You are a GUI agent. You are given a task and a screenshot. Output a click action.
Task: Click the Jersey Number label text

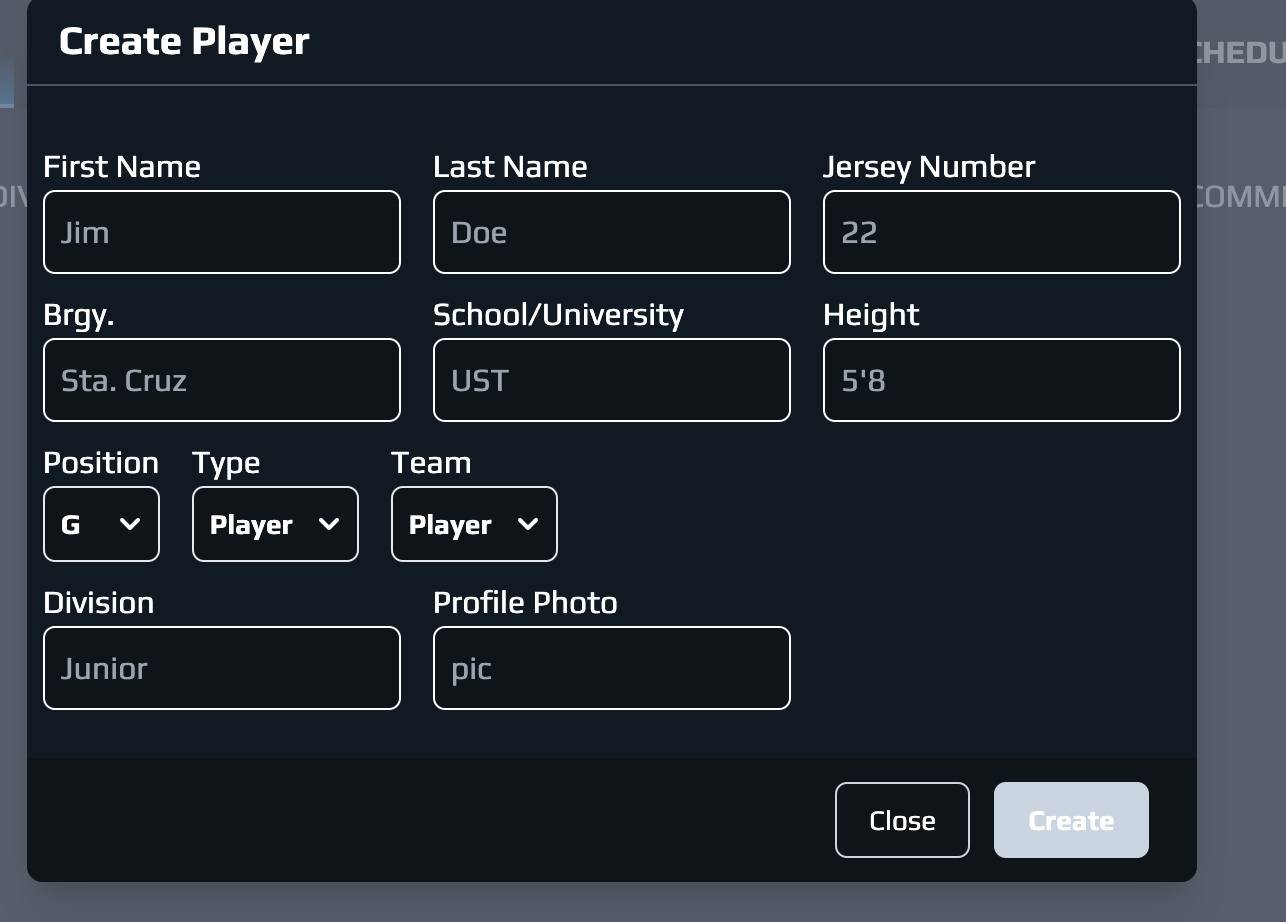click(928, 166)
